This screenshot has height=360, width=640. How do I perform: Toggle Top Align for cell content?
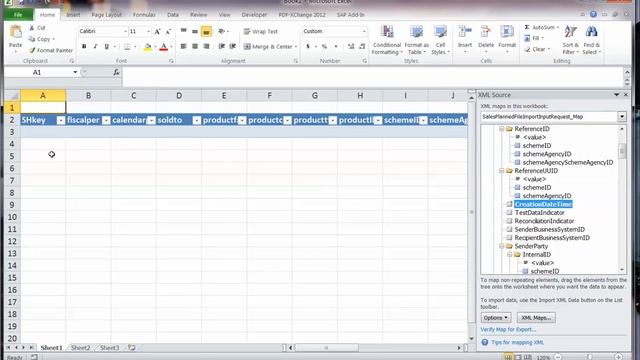(x=184, y=31)
